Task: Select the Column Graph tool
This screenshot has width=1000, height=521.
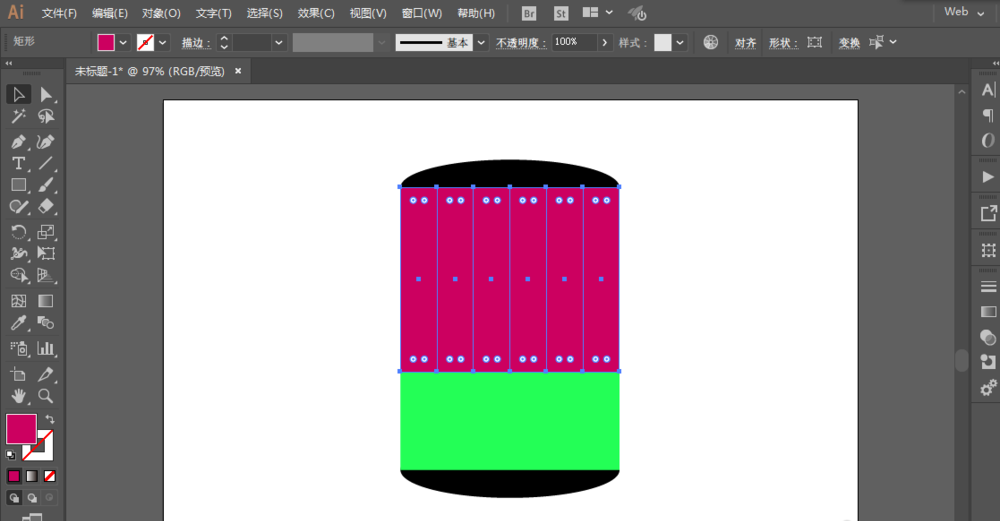Action: (45, 348)
